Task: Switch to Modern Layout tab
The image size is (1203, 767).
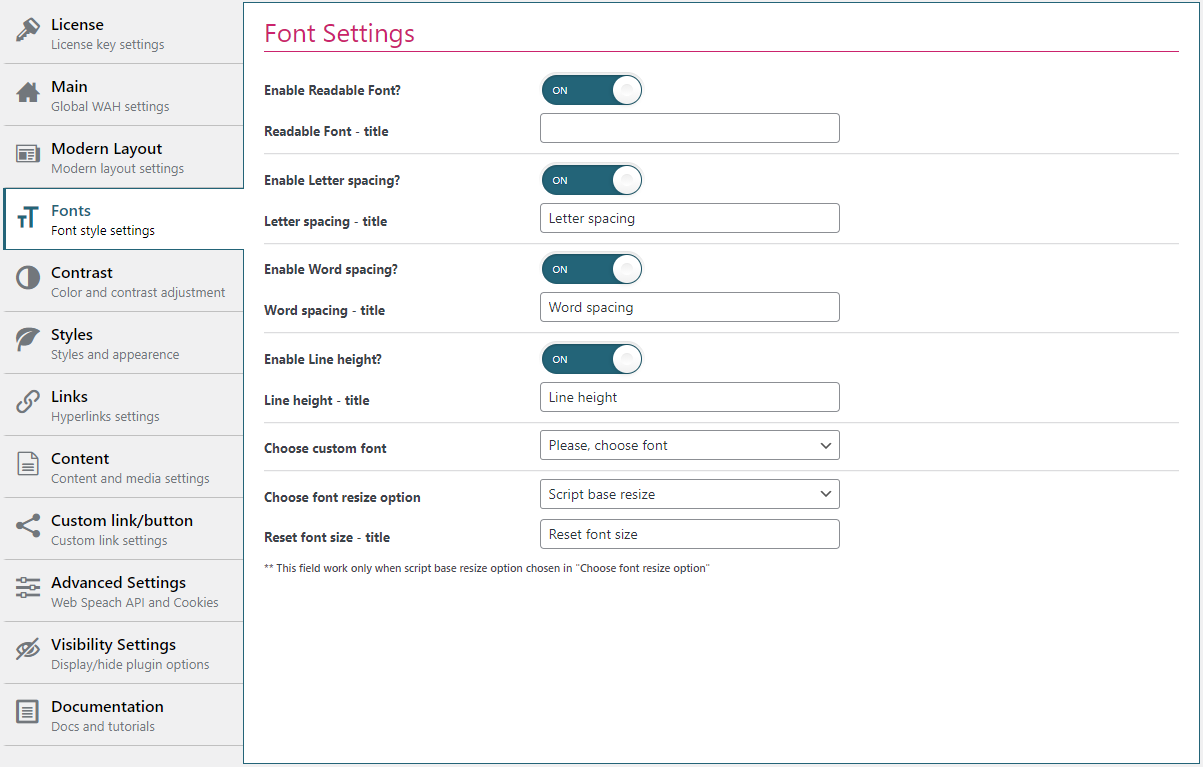Action: (123, 157)
